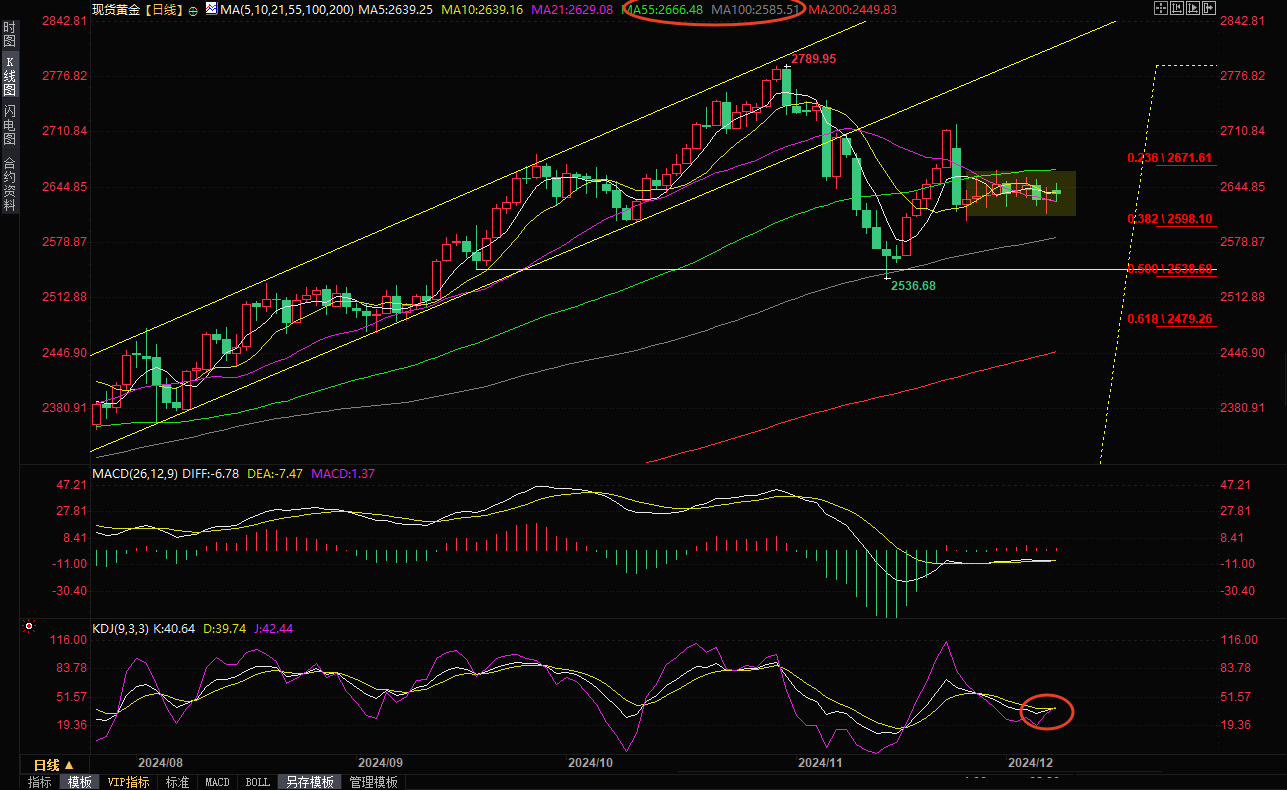Viewport: 1287px width, 790px height.
Task: Click the 2024/09 date on time axis
Action: point(379,762)
